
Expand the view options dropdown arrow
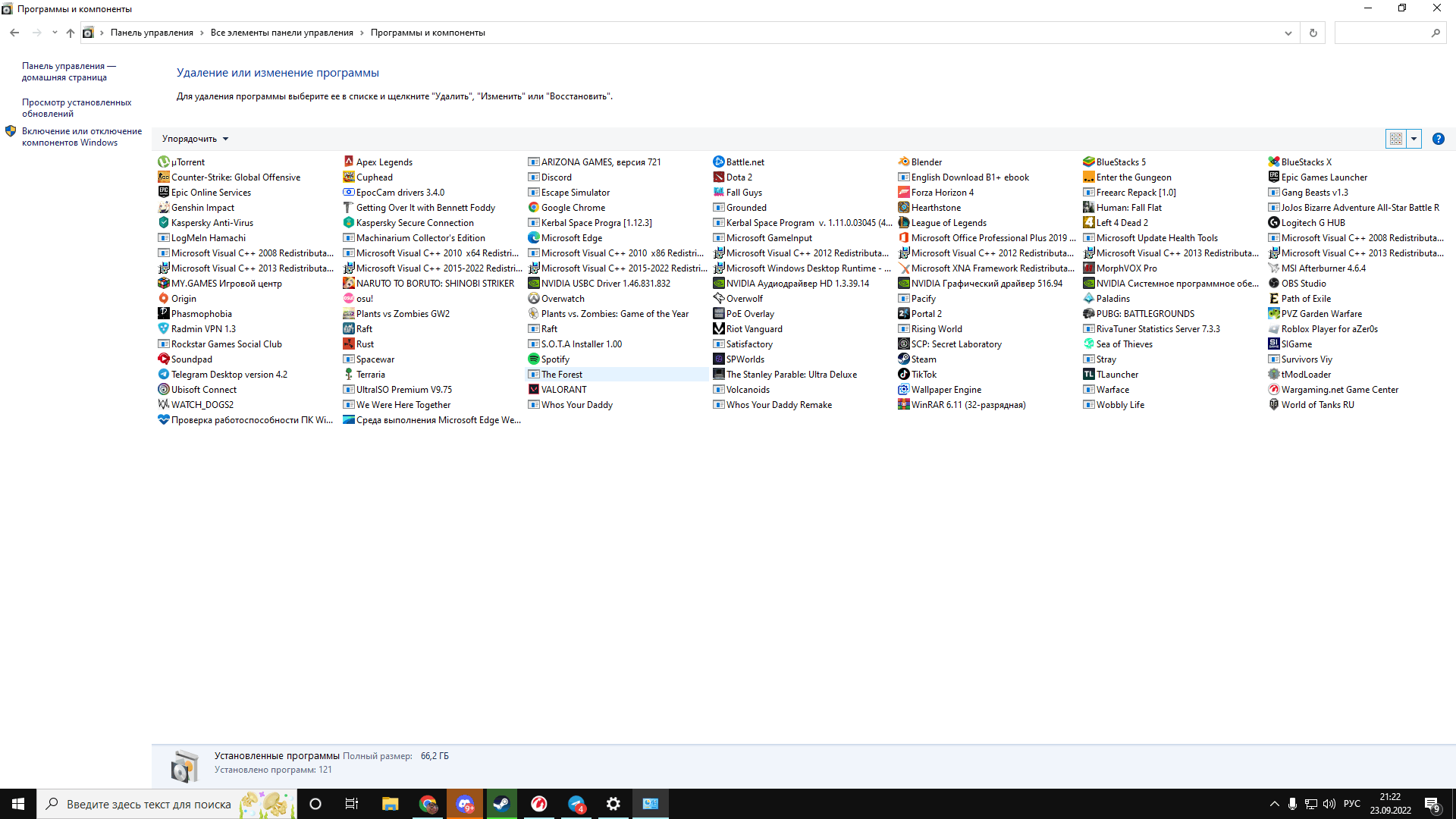[x=1414, y=139]
